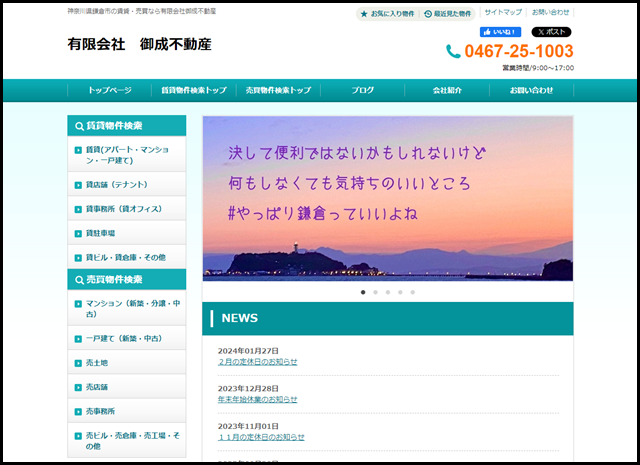
Task: Click the Enoshima sunset slideshow image
Action: click(x=388, y=199)
